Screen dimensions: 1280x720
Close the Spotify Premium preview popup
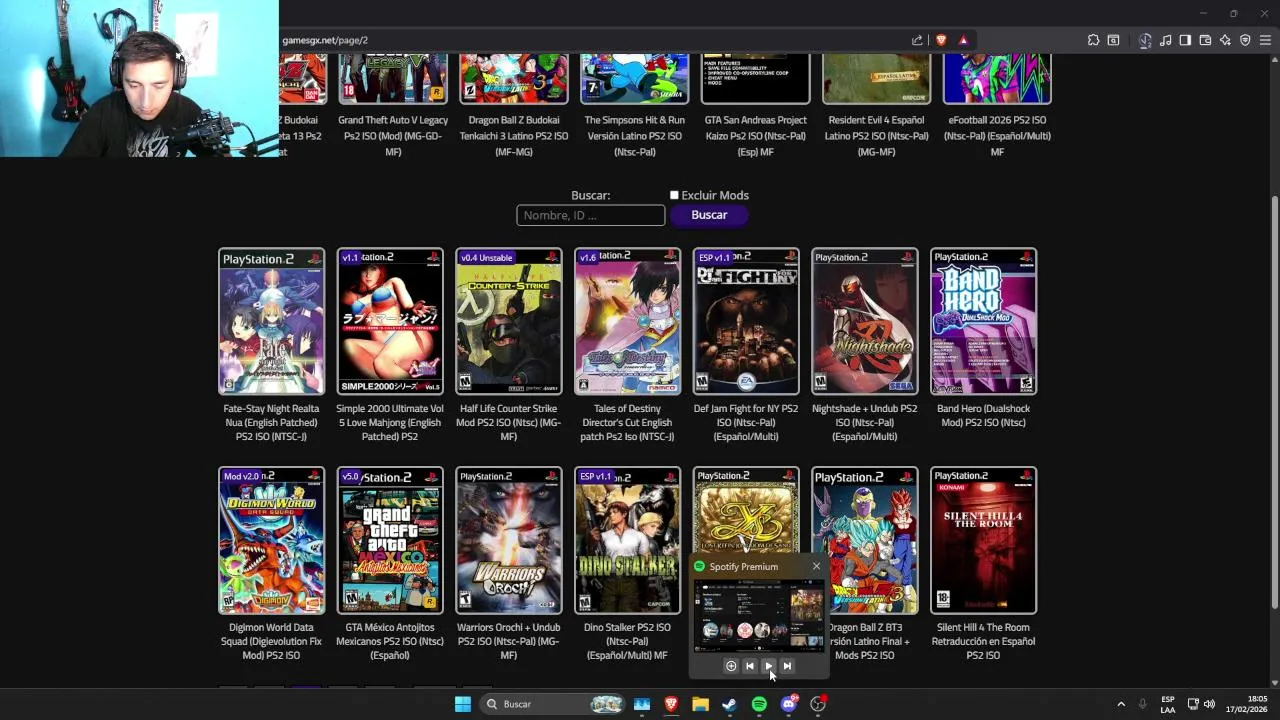[x=816, y=566]
